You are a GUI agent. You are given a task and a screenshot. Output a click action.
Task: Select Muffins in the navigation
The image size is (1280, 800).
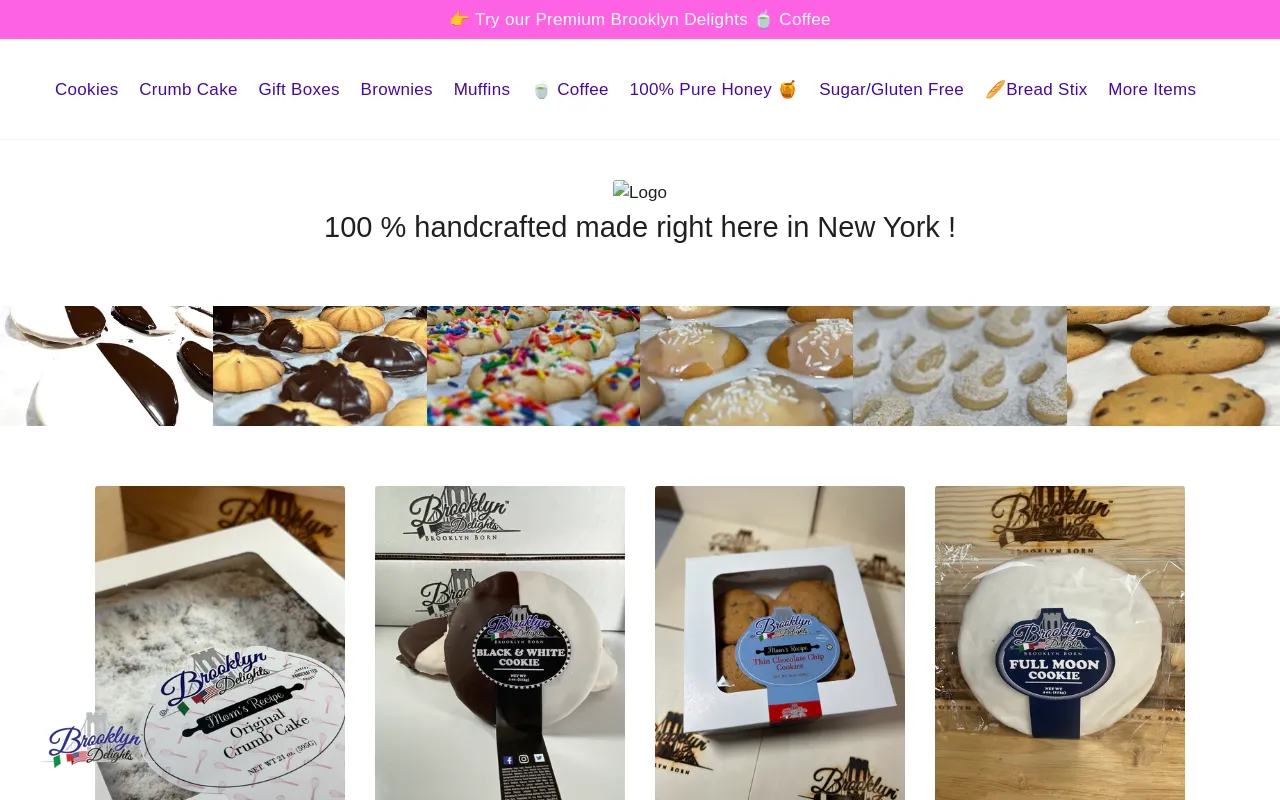(481, 90)
